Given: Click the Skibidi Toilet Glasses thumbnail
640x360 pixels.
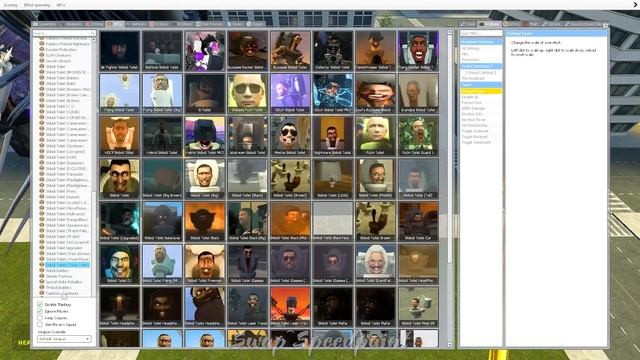Looking at the screenshot, I should (248, 264).
